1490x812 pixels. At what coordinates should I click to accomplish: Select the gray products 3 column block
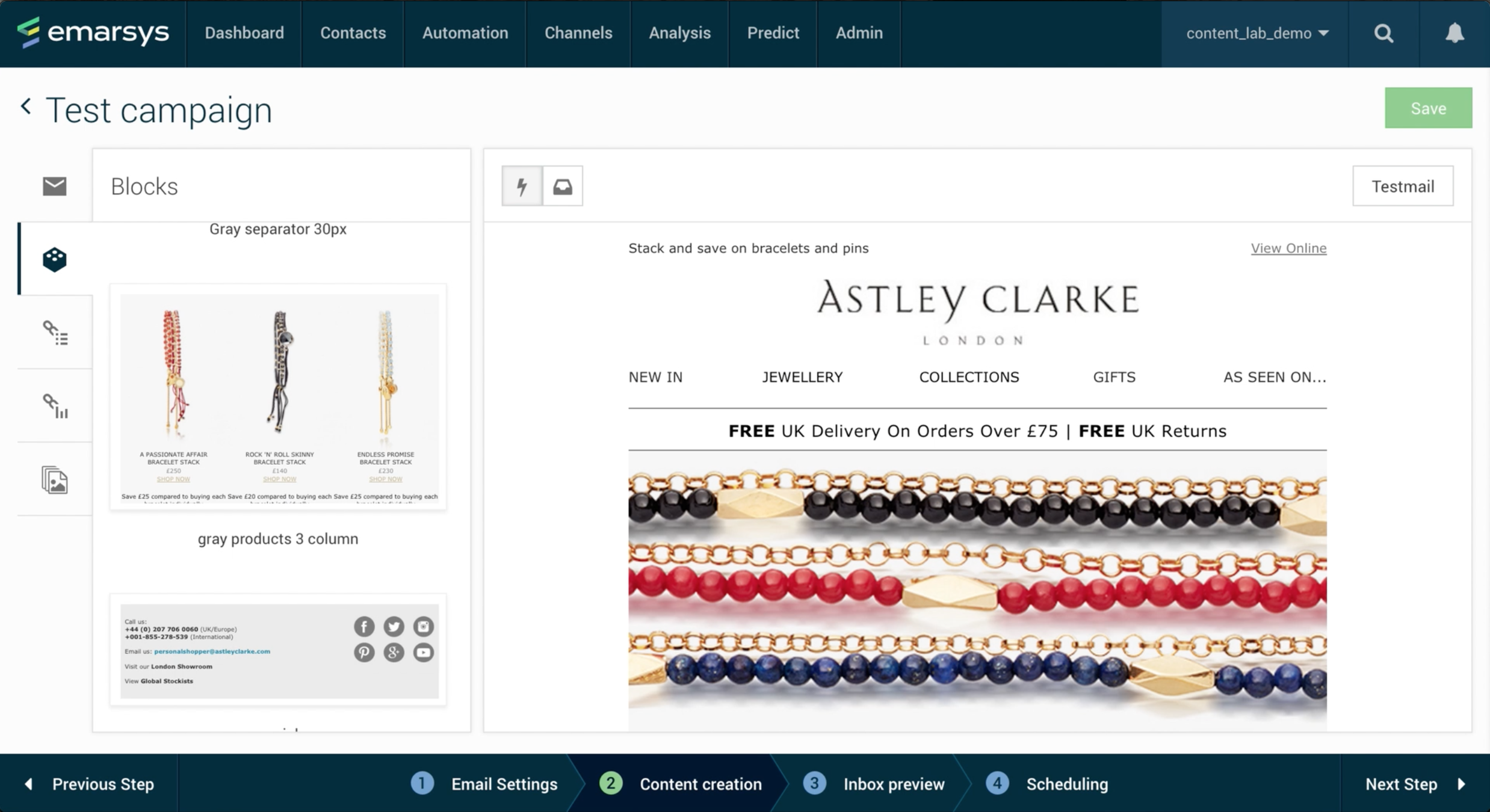tap(278, 397)
